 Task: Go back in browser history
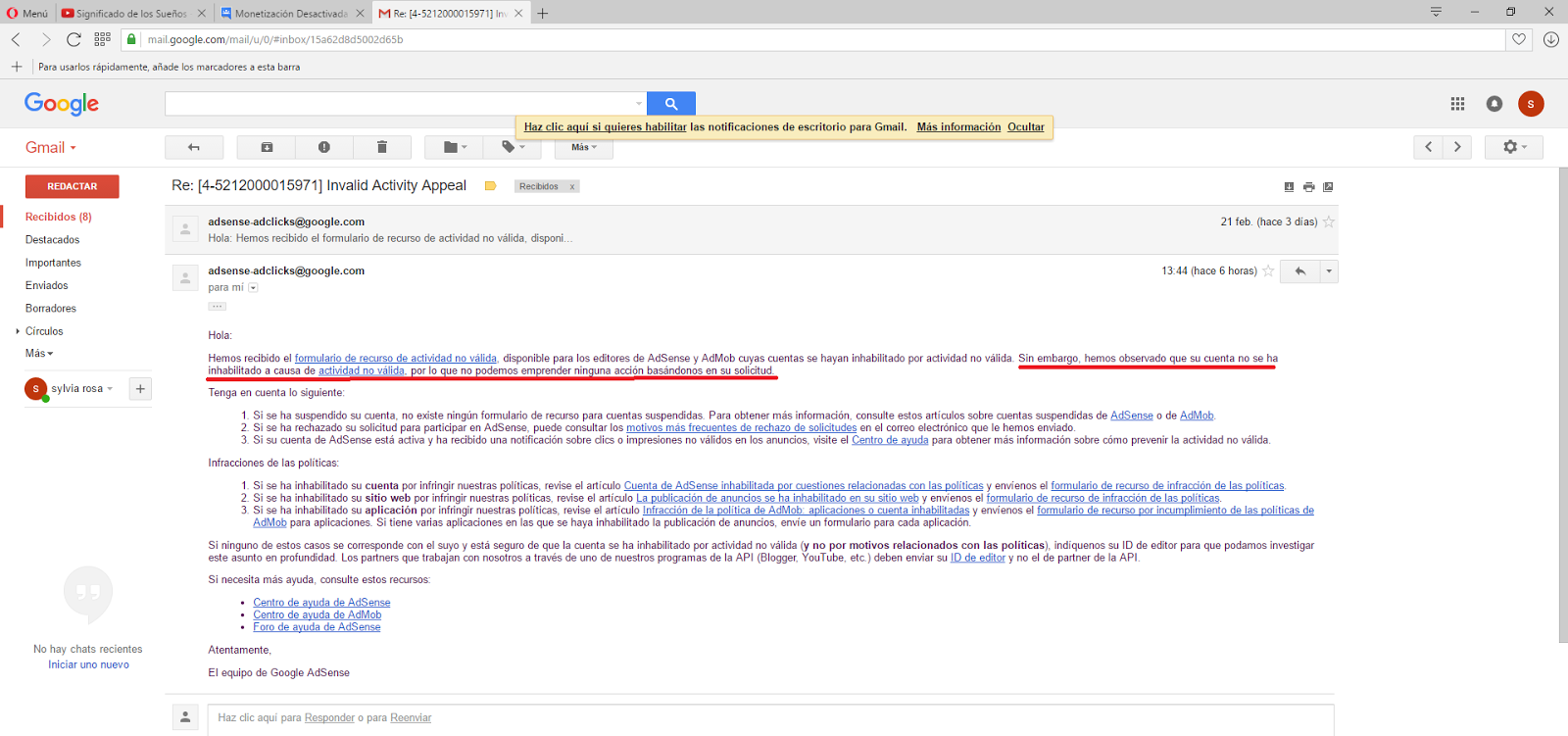click(x=16, y=39)
